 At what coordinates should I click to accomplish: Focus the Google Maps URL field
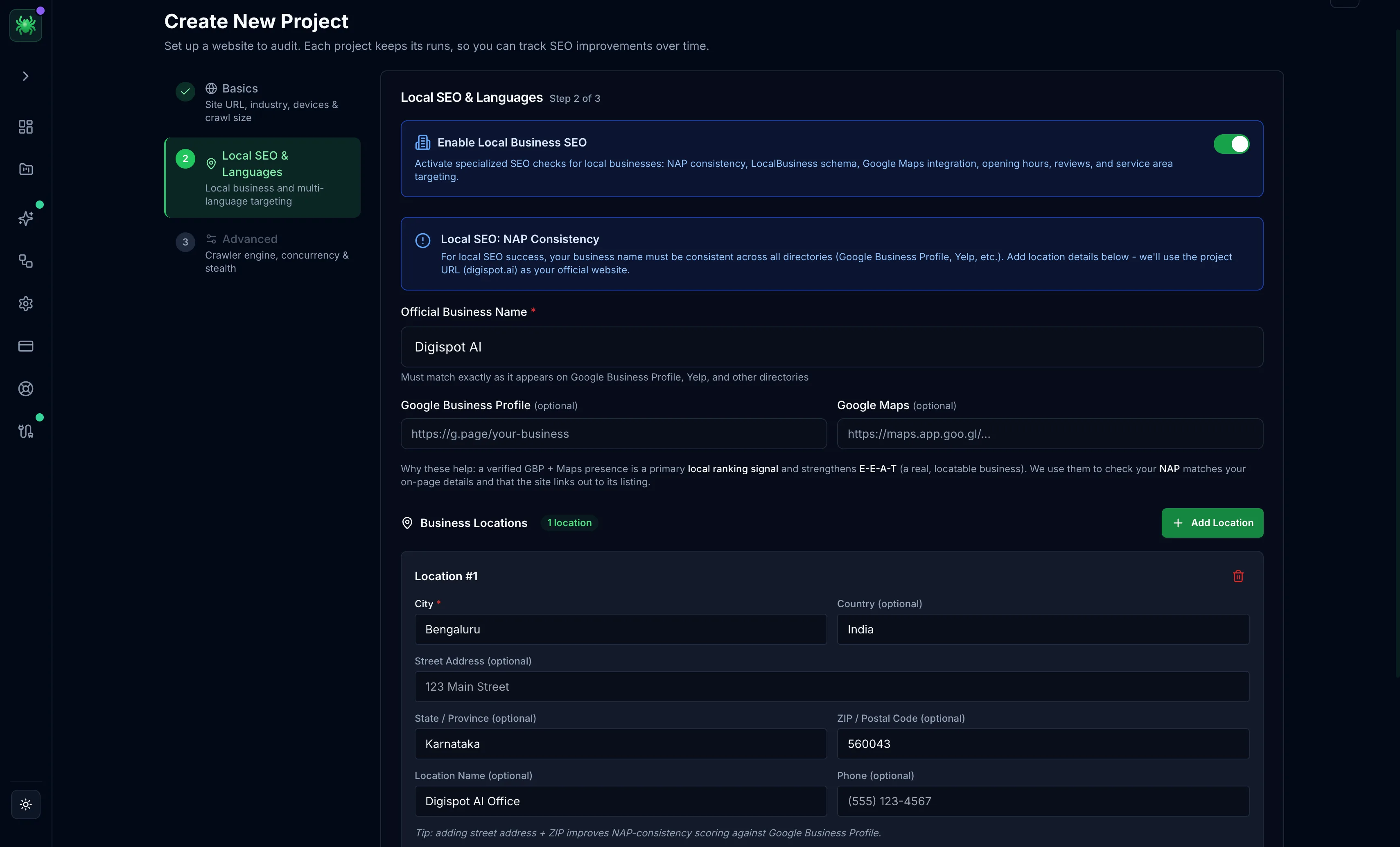click(1050, 433)
